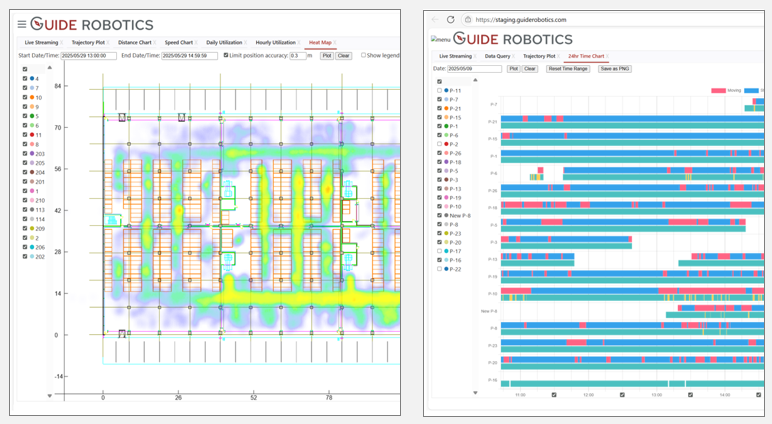Image resolution: width=772 pixels, height=424 pixels.
Task: Click the browser back arrow
Action: point(434,19)
